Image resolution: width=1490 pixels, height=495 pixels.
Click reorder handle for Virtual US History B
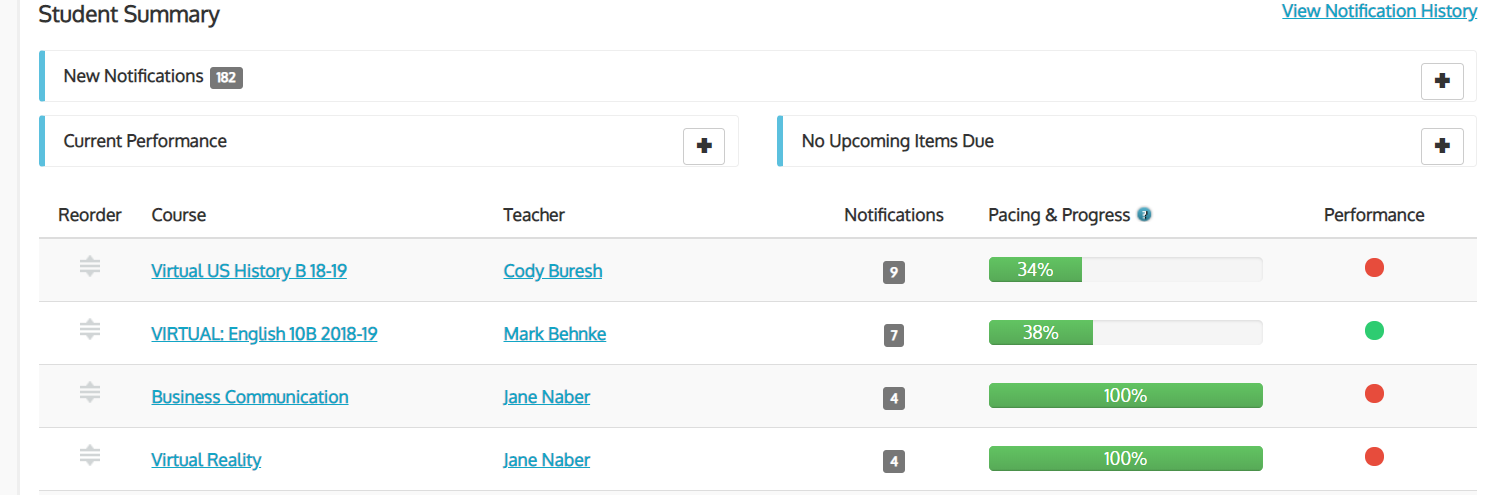tap(90, 267)
